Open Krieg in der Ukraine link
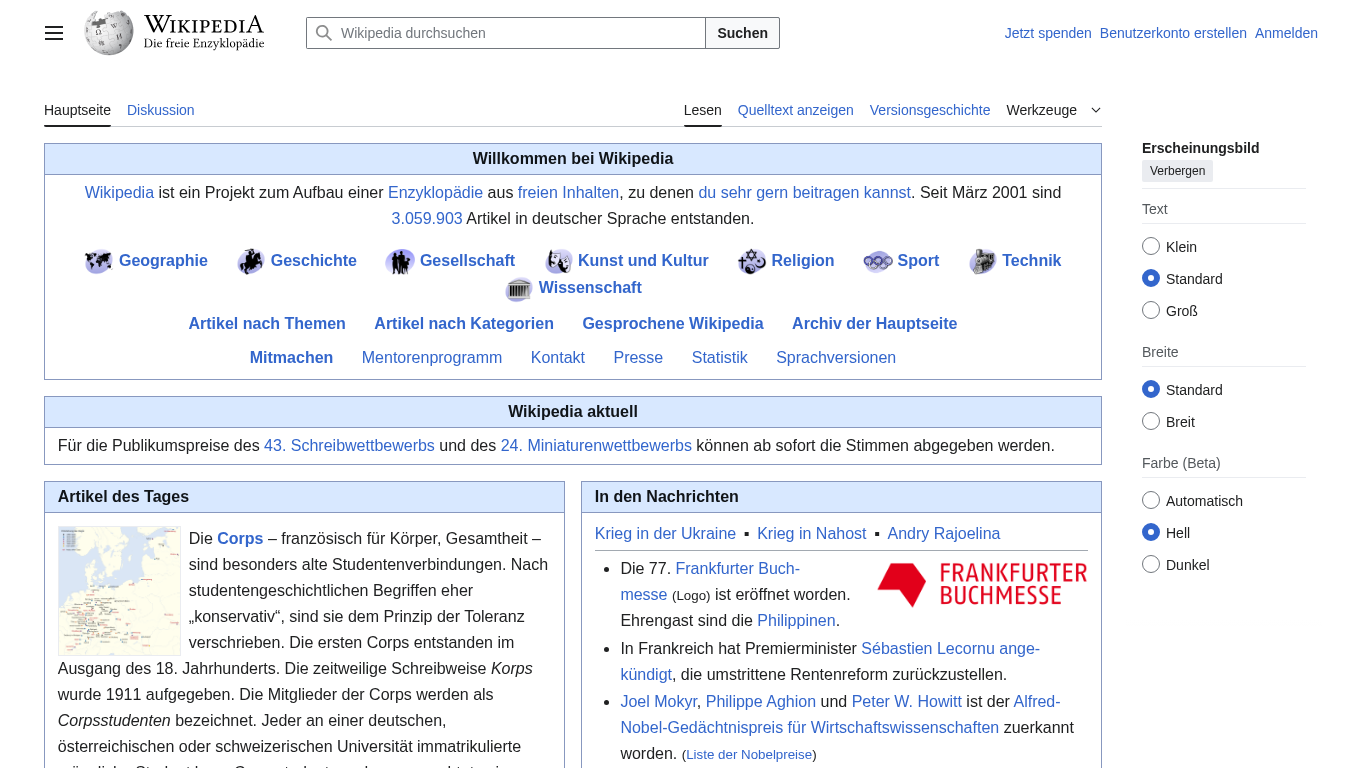The image size is (1366, 768). (665, 533)
